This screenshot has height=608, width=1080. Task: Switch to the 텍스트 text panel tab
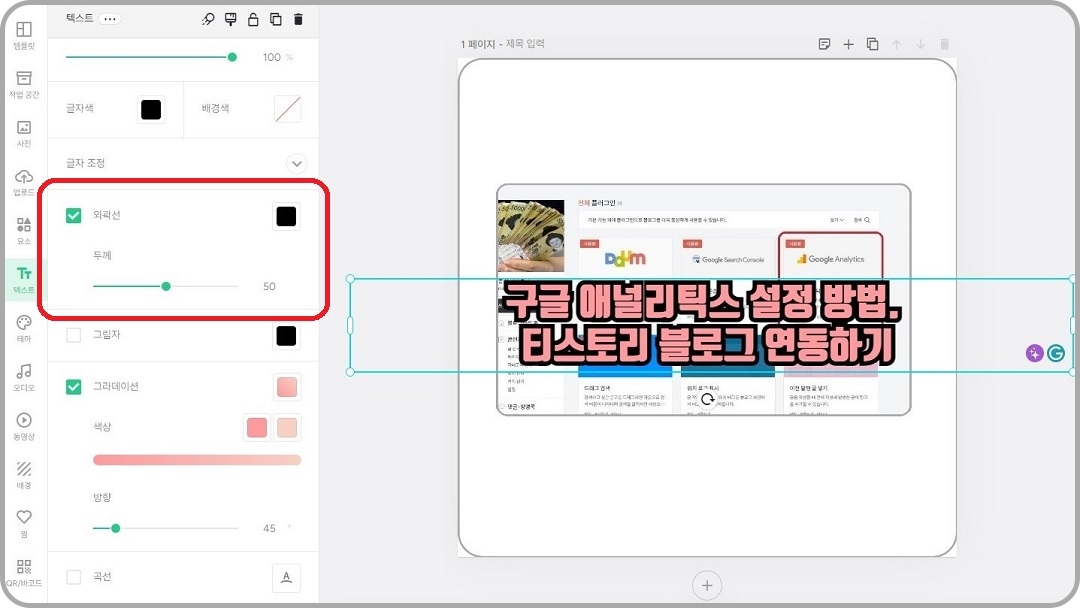23,278
